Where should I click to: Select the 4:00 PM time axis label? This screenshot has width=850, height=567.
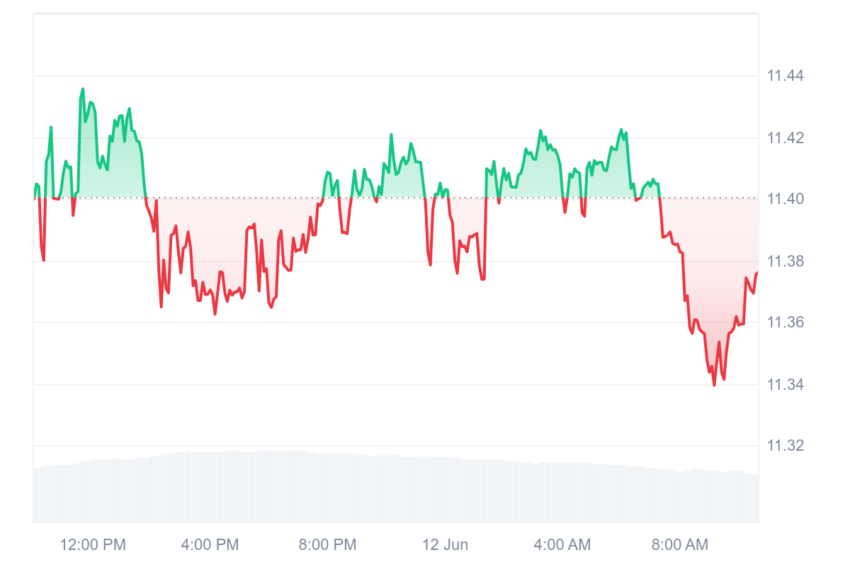pyautogui.click(x=210, y=544)
